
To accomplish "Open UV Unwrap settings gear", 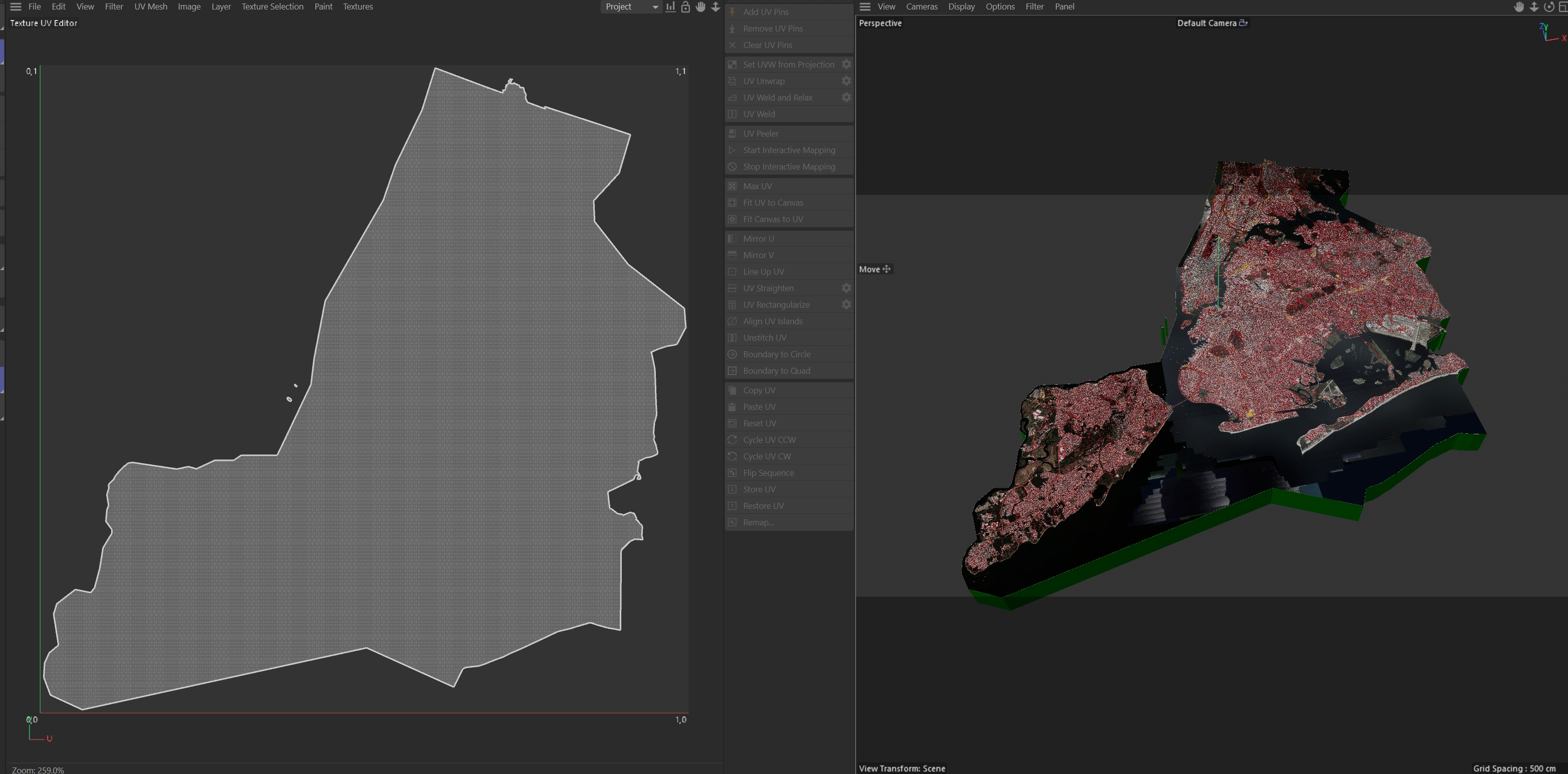I will (846, 81).
